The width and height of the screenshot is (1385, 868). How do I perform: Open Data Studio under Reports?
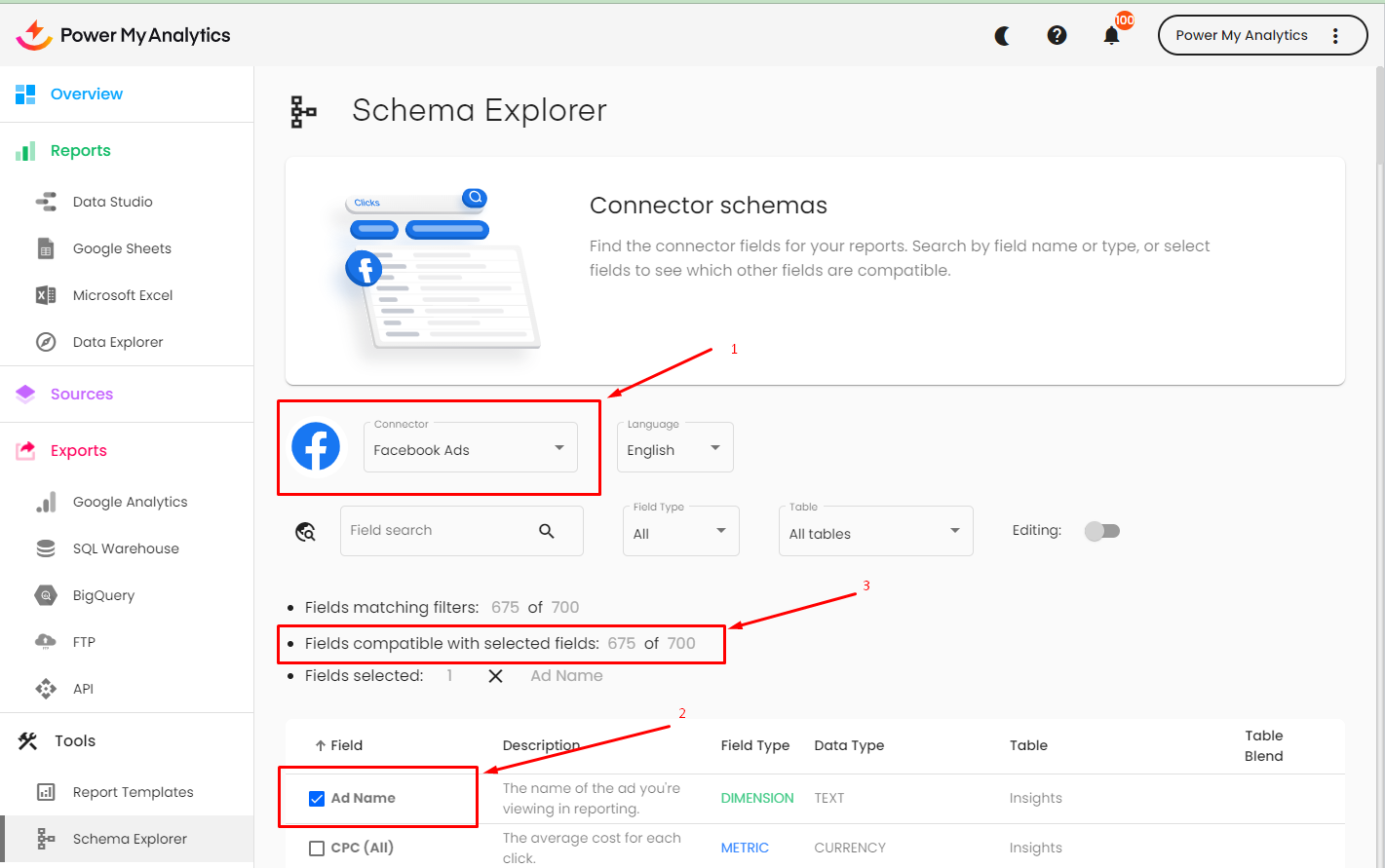[112, 202]
